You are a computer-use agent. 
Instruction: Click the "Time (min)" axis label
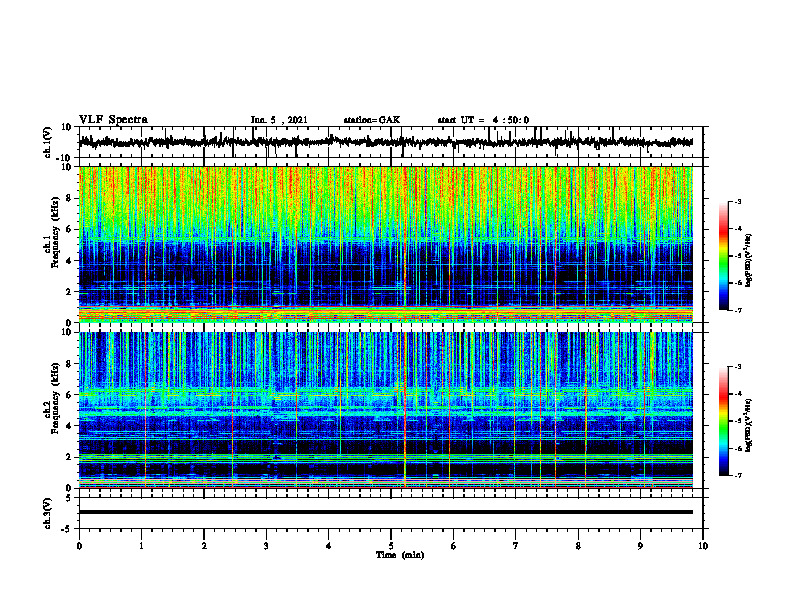pos(400,555)
